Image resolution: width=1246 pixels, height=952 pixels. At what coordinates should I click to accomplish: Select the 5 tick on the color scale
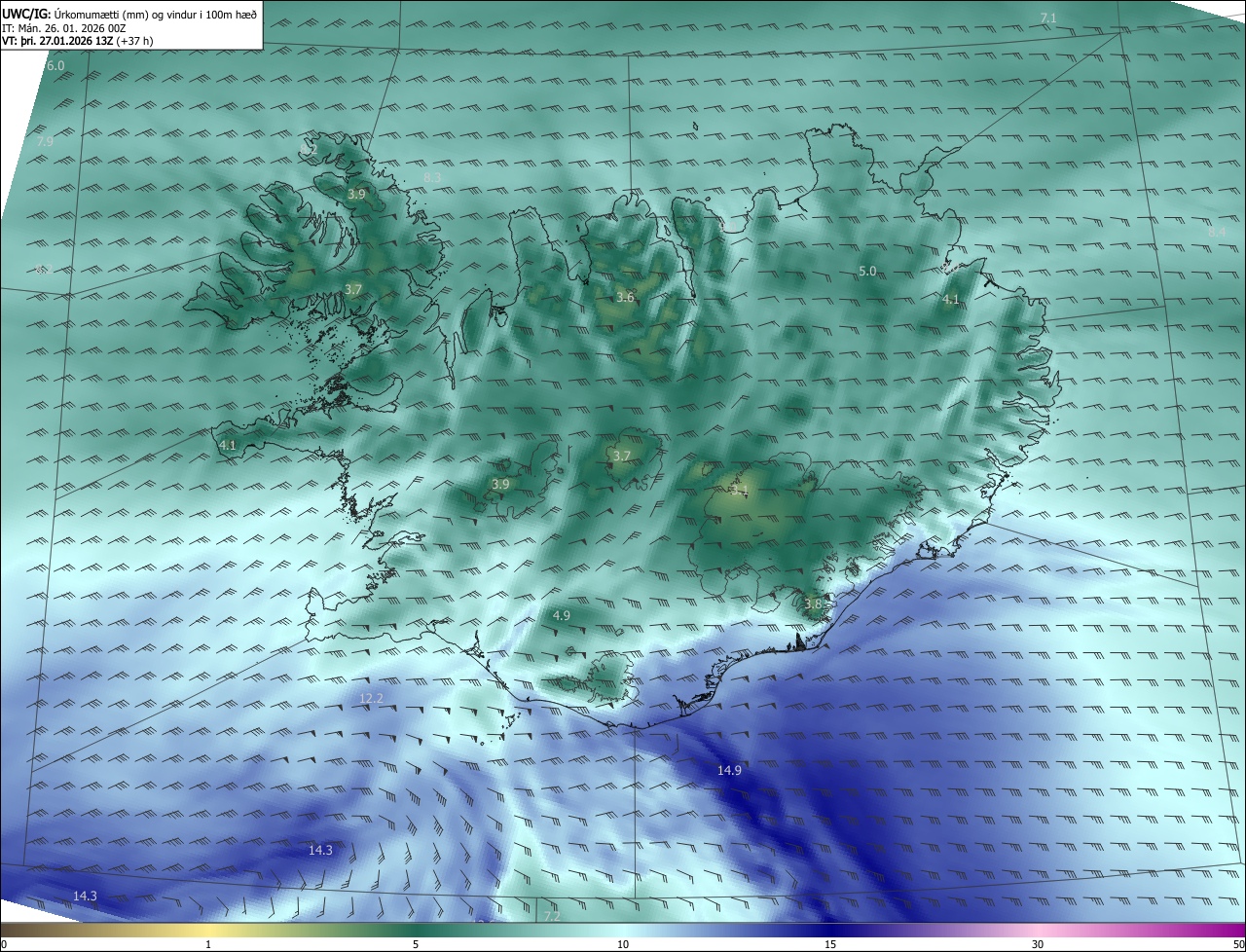coord(416,944)
